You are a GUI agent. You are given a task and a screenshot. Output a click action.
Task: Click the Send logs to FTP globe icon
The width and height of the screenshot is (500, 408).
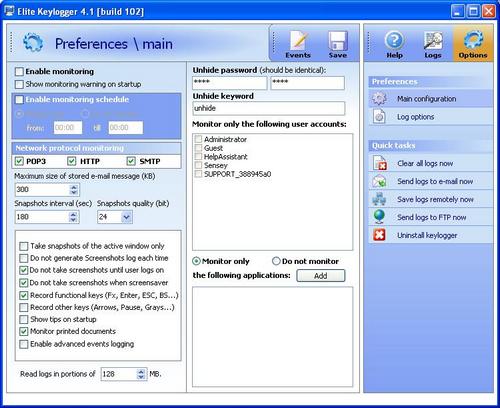point(379,217)
